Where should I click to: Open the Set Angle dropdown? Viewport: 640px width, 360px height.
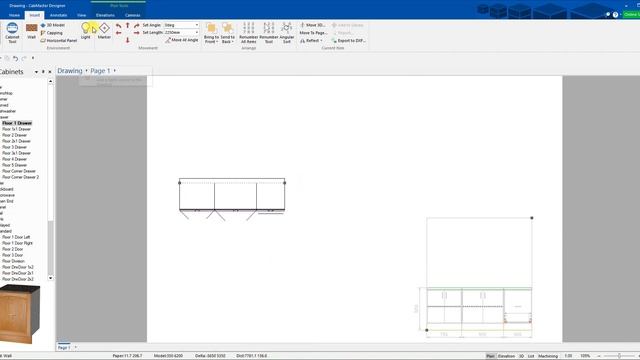point(197,25)
